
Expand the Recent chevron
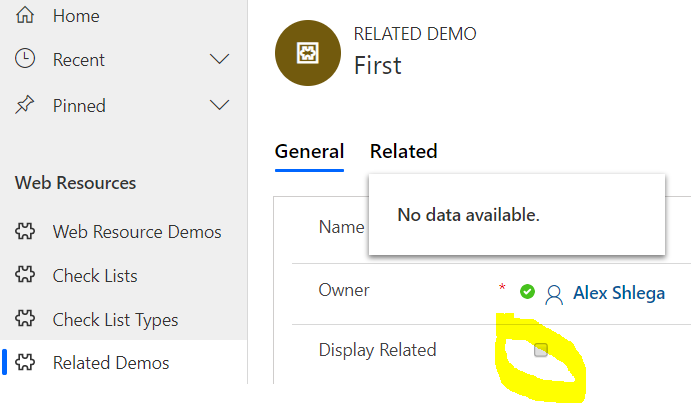219,59
